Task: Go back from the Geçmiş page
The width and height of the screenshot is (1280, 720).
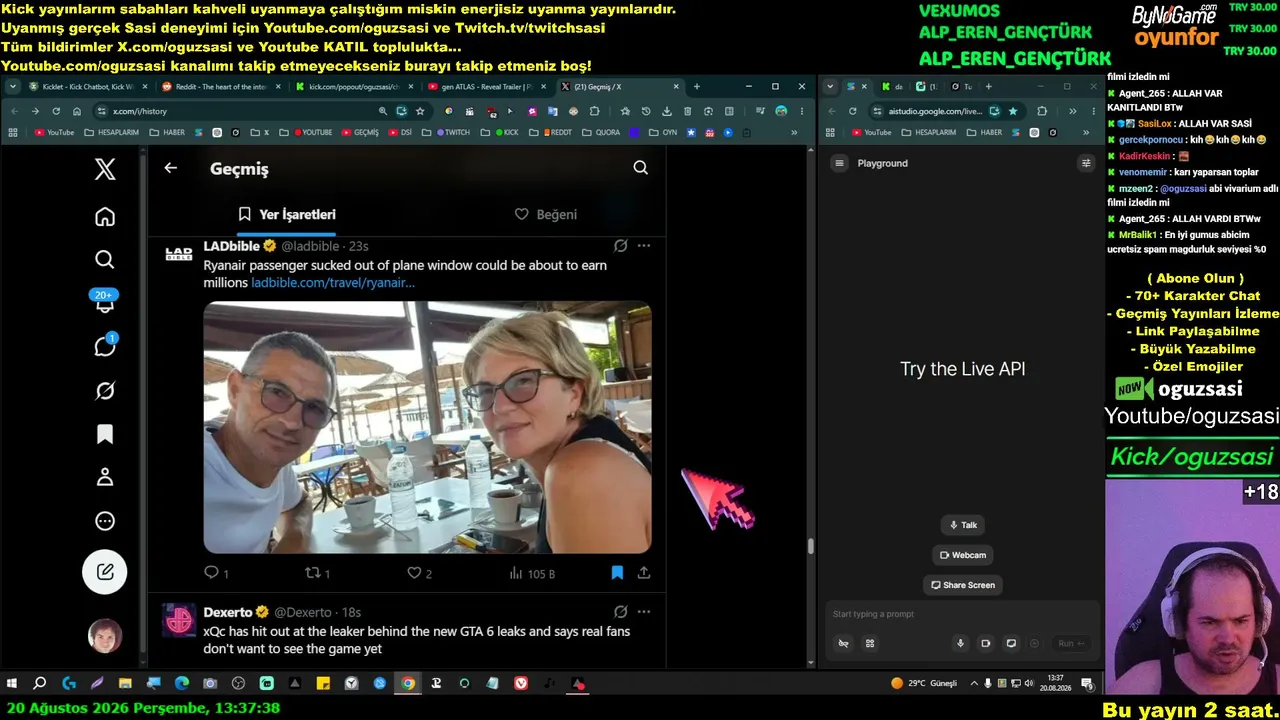Action: (x=171, y=168)
